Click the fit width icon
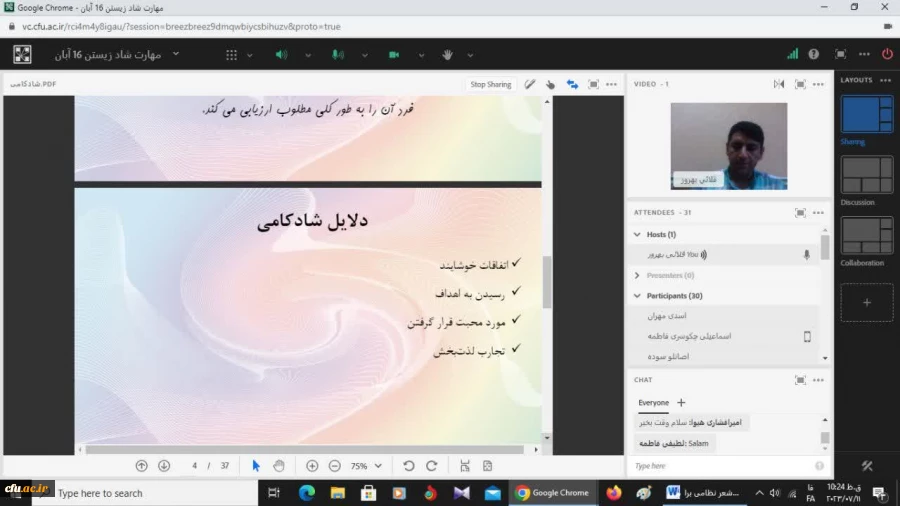900x506 pixels. pos(465,466)
